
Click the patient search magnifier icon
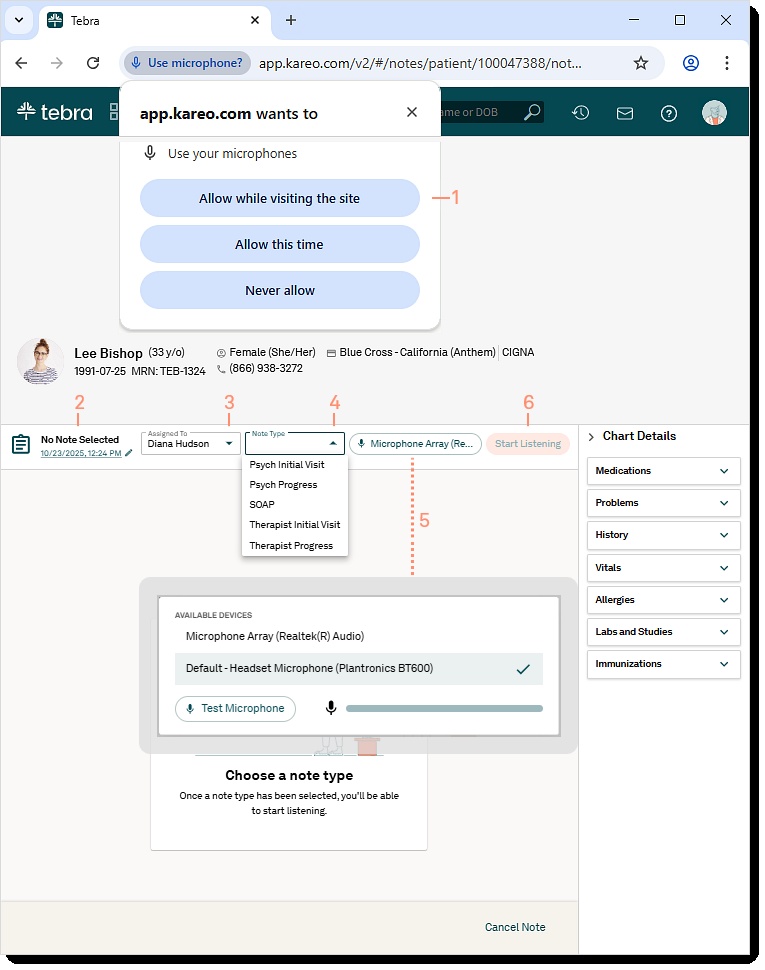coord(532,112)
